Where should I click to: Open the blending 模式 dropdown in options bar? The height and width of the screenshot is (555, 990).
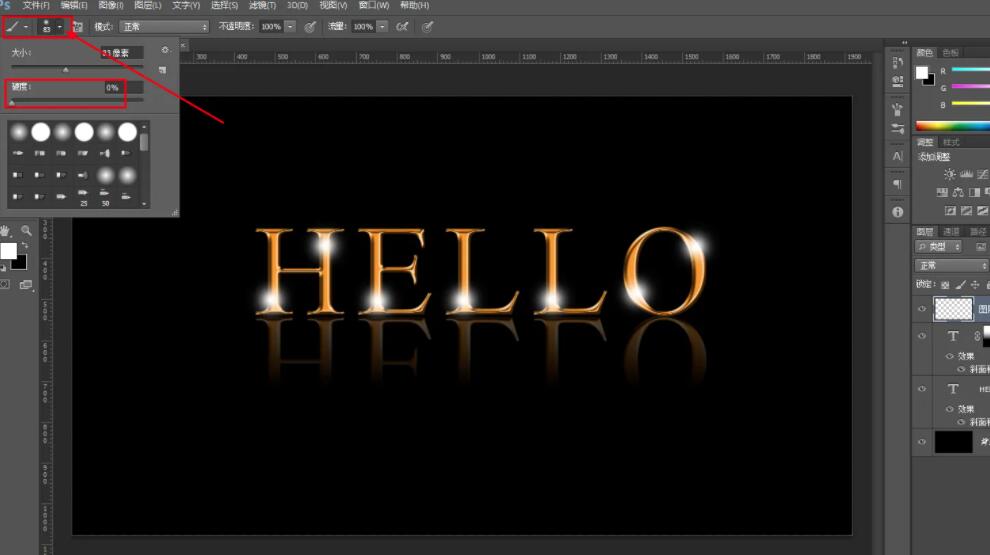[164, 27]
